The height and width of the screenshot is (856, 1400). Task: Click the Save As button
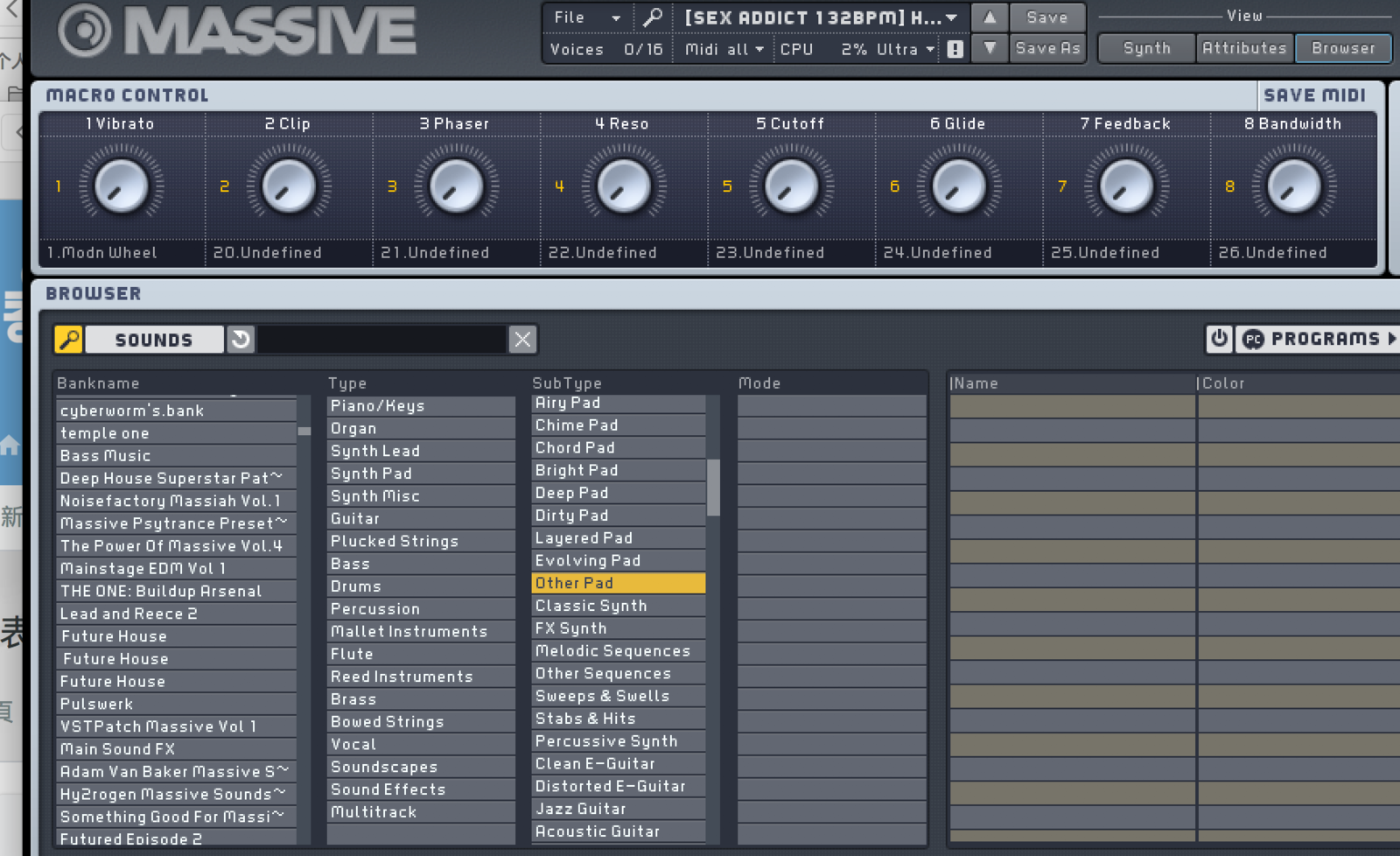(x=1046, y=49)
